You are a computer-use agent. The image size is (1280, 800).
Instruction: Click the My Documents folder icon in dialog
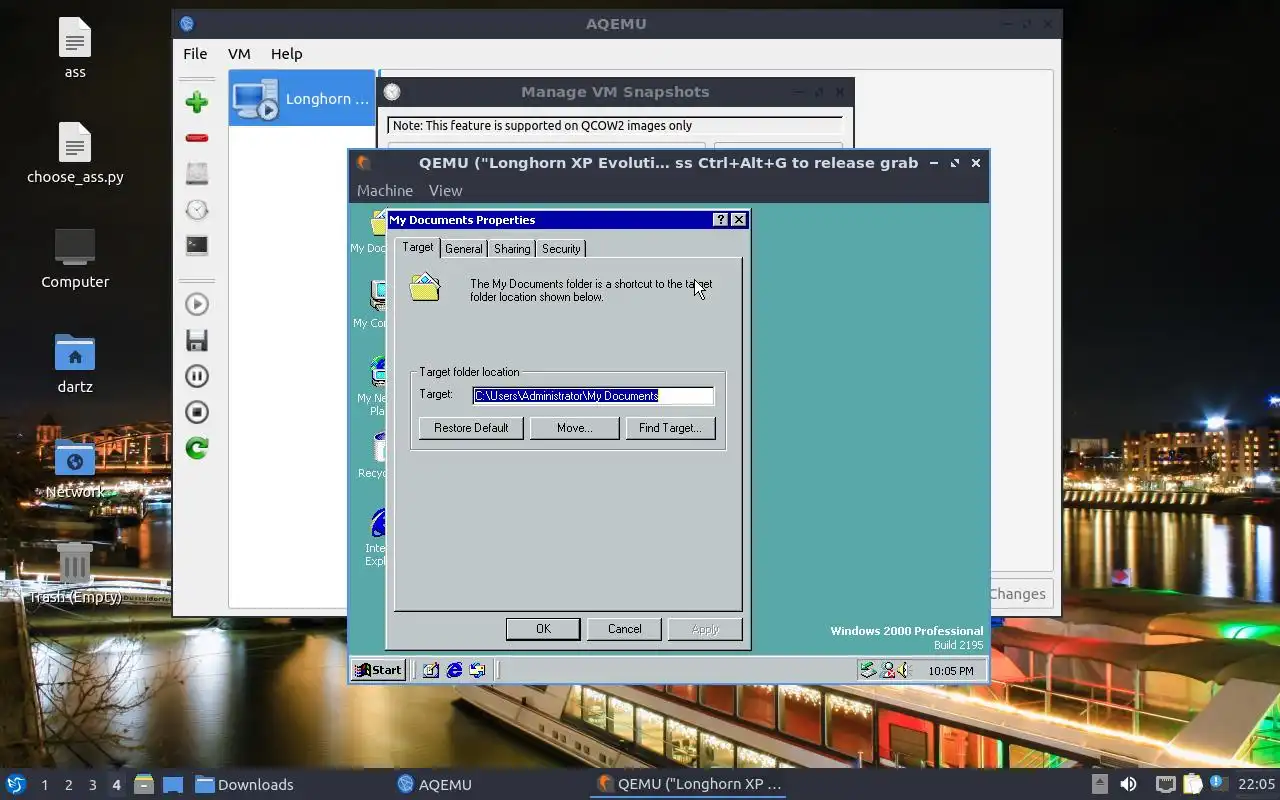(425, 287)
